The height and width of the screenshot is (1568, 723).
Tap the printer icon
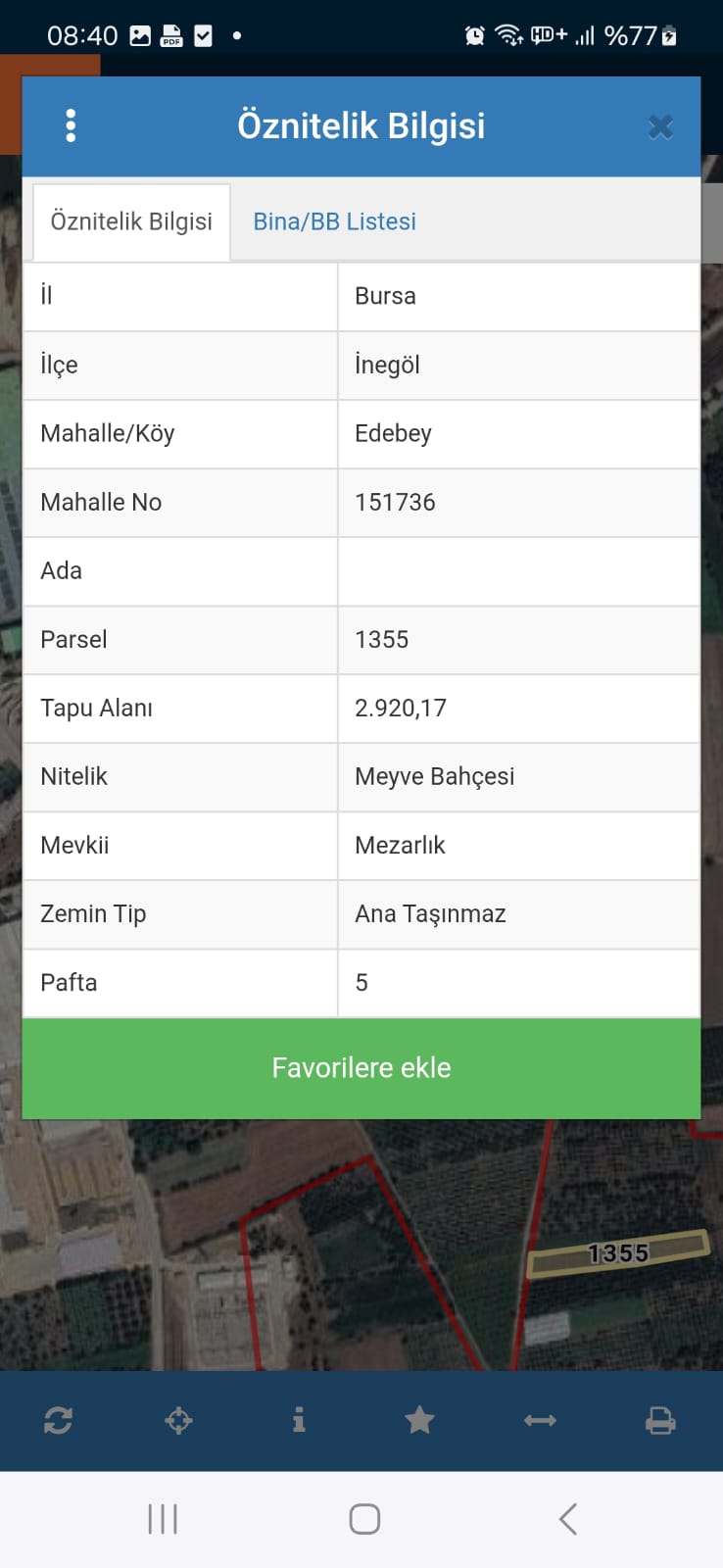660,1421
